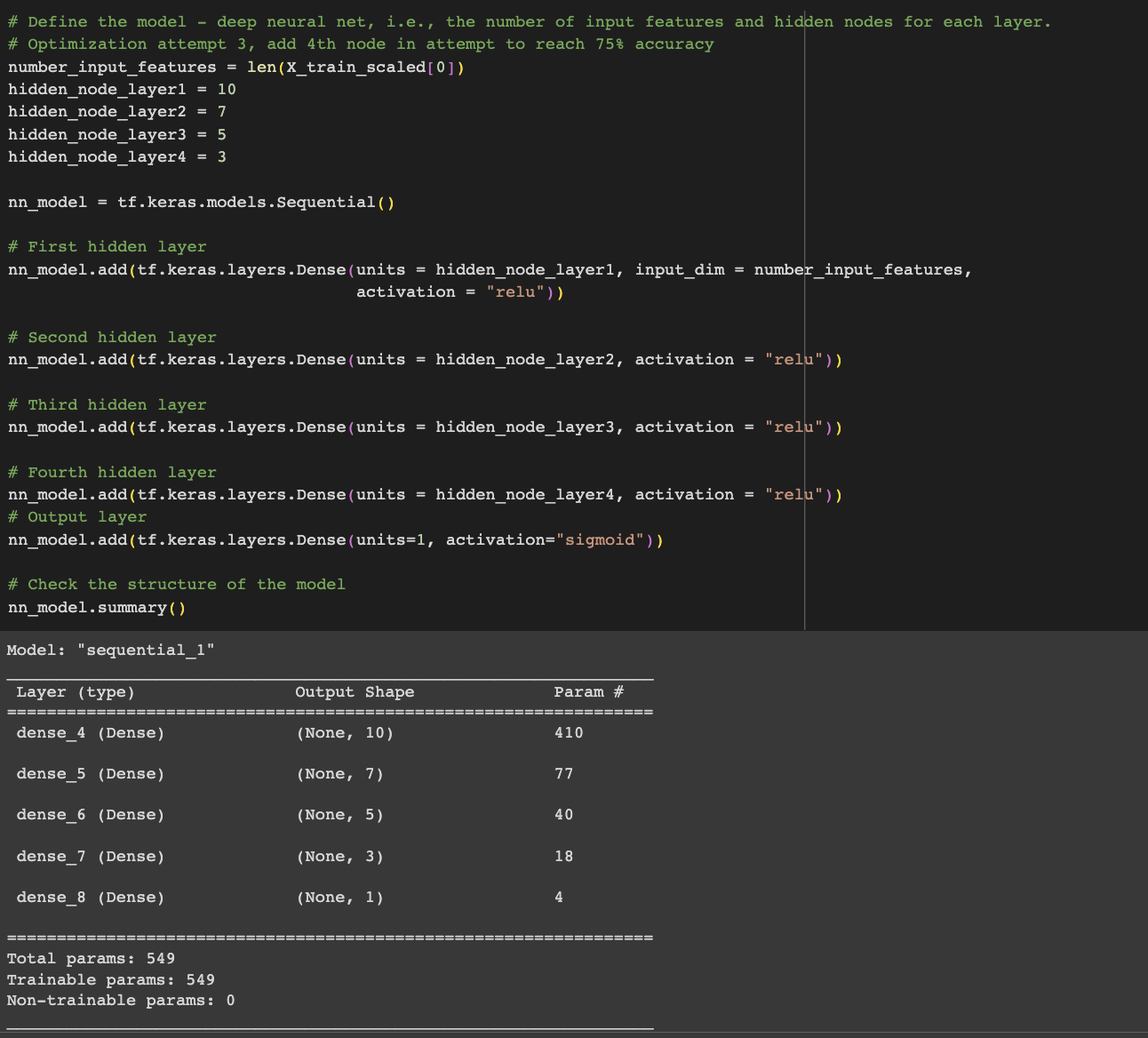
Task: Click the # Output layer comment
Action: pos(77,516)
